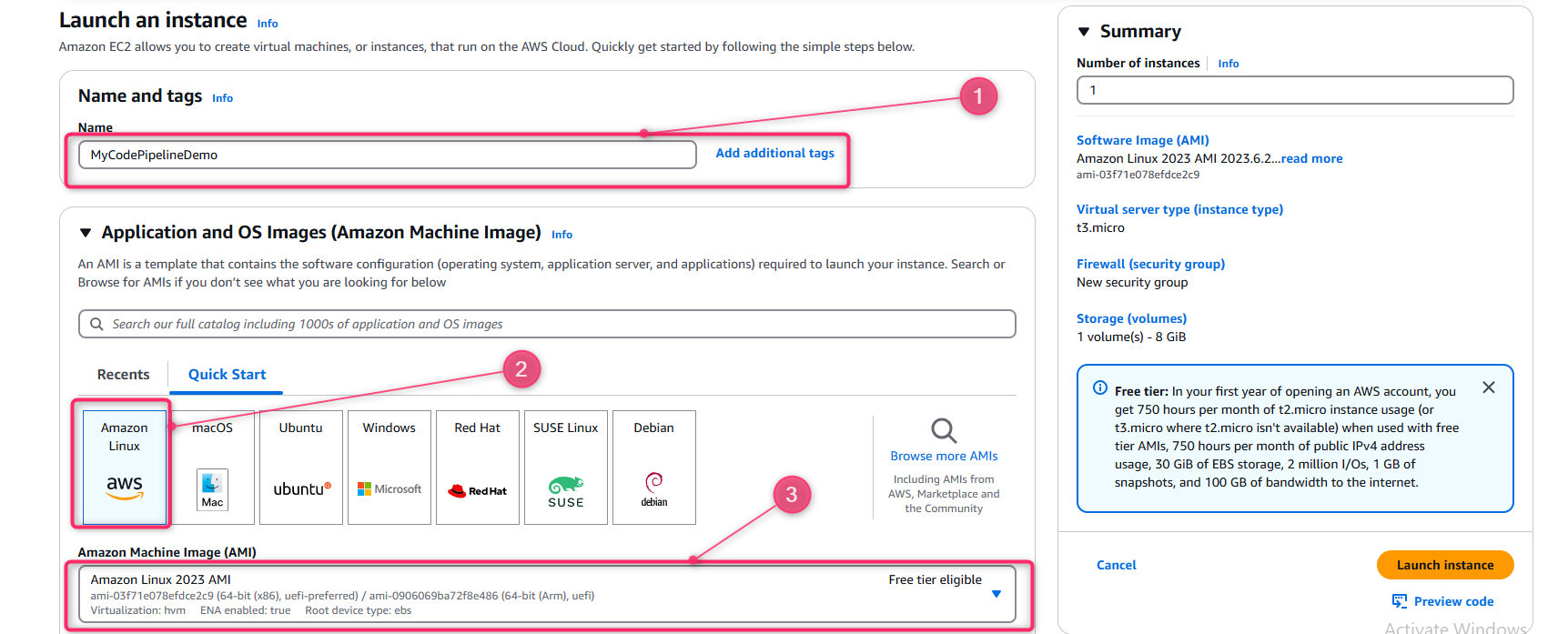The width and height of the screenshot is (1568, 634).
Task: Click the t3.micro instance type text
Action: [x=1100, y=227]
